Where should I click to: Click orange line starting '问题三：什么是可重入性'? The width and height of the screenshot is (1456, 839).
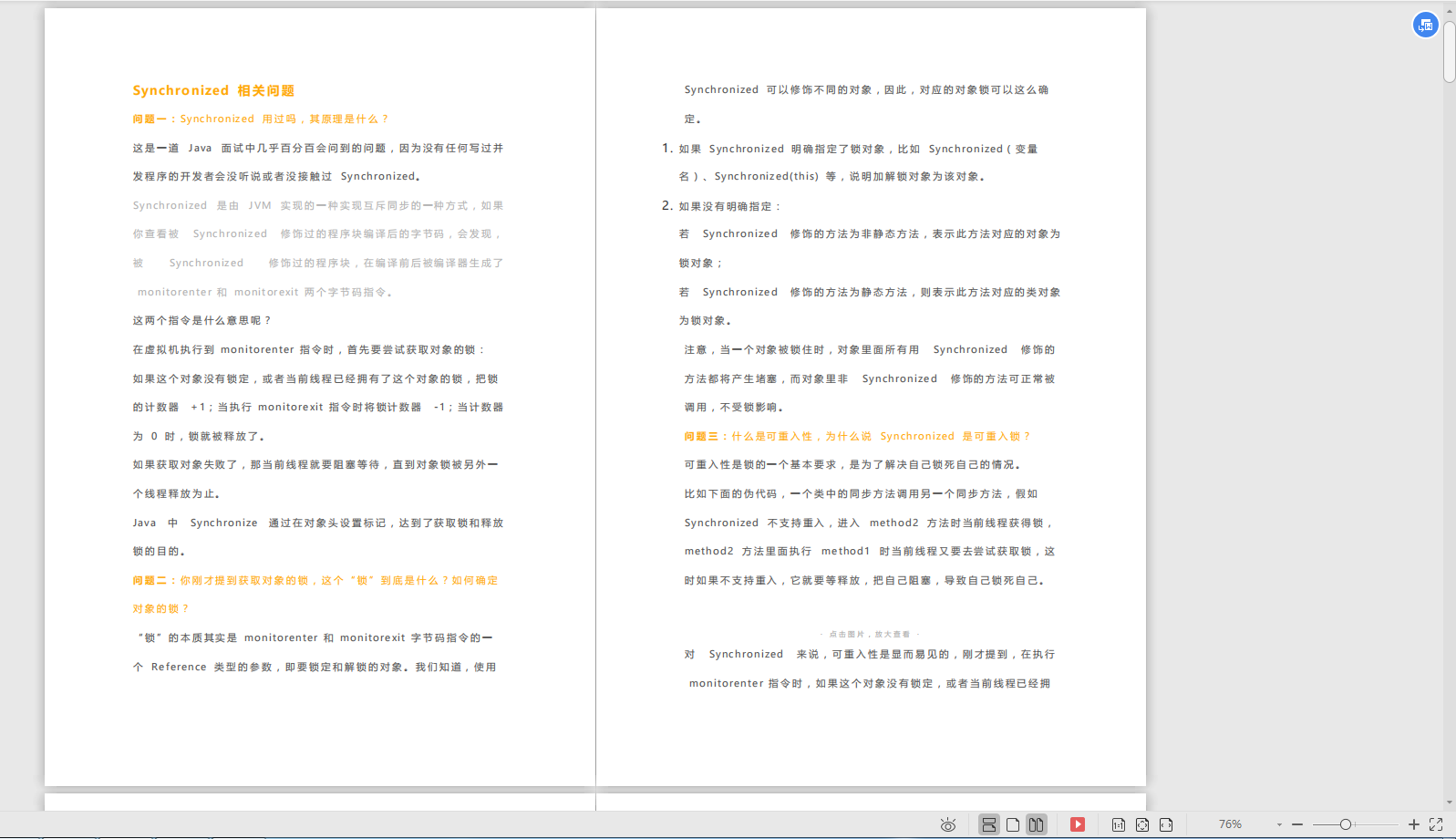858,436
